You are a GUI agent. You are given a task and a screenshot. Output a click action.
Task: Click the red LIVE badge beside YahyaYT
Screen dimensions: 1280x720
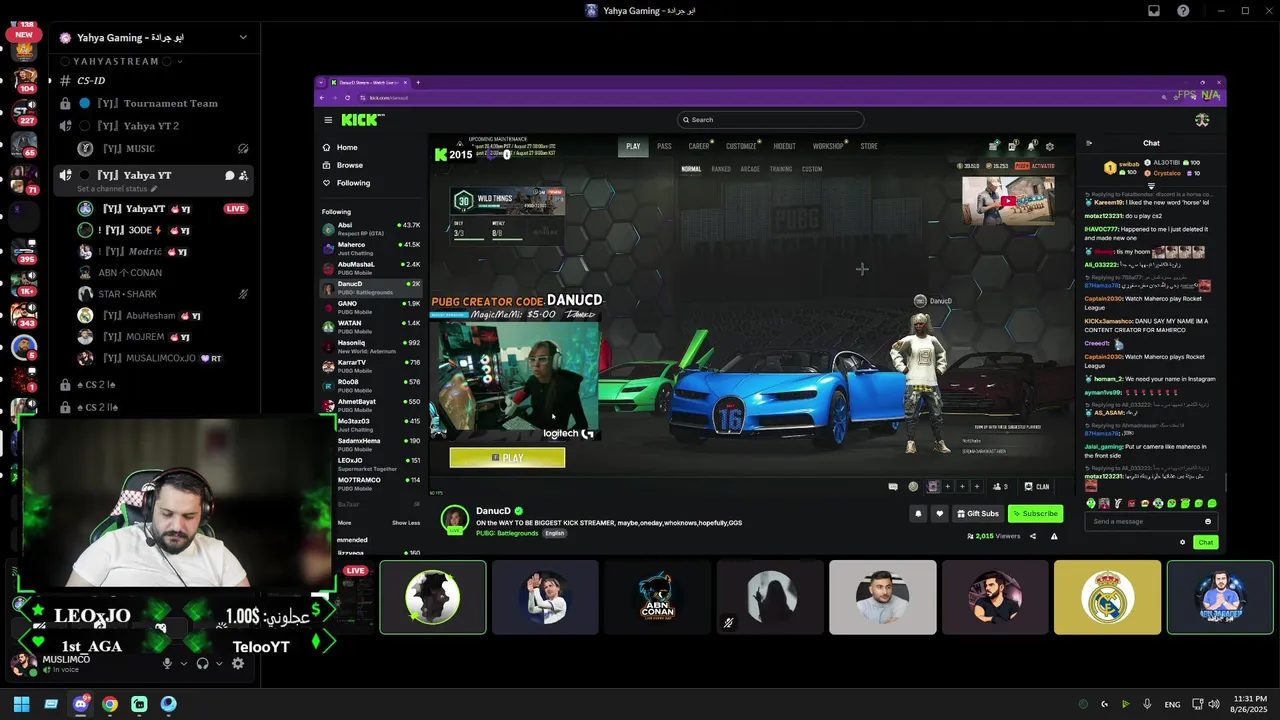[x=236, y=209]
